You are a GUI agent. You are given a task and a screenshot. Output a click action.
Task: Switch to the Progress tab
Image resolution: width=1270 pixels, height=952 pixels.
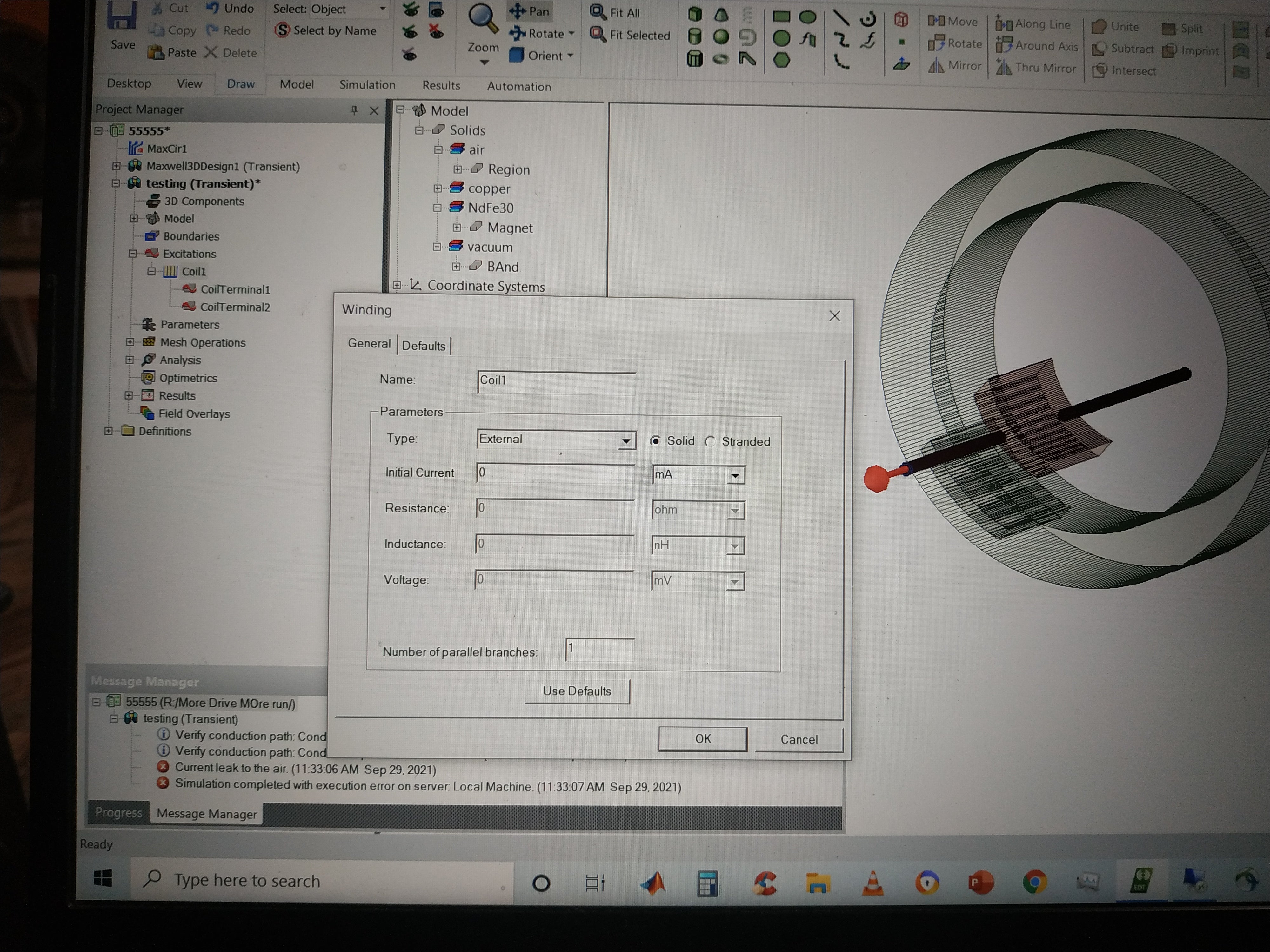pos(118,813)
